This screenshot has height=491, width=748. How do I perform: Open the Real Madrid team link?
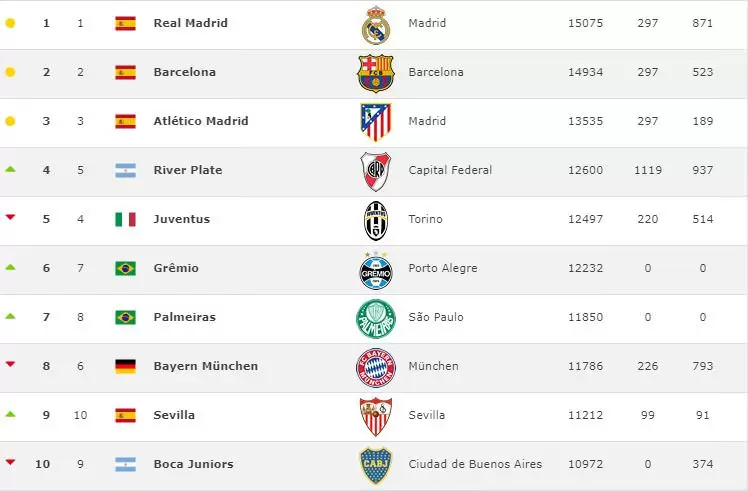coord(190,23)
